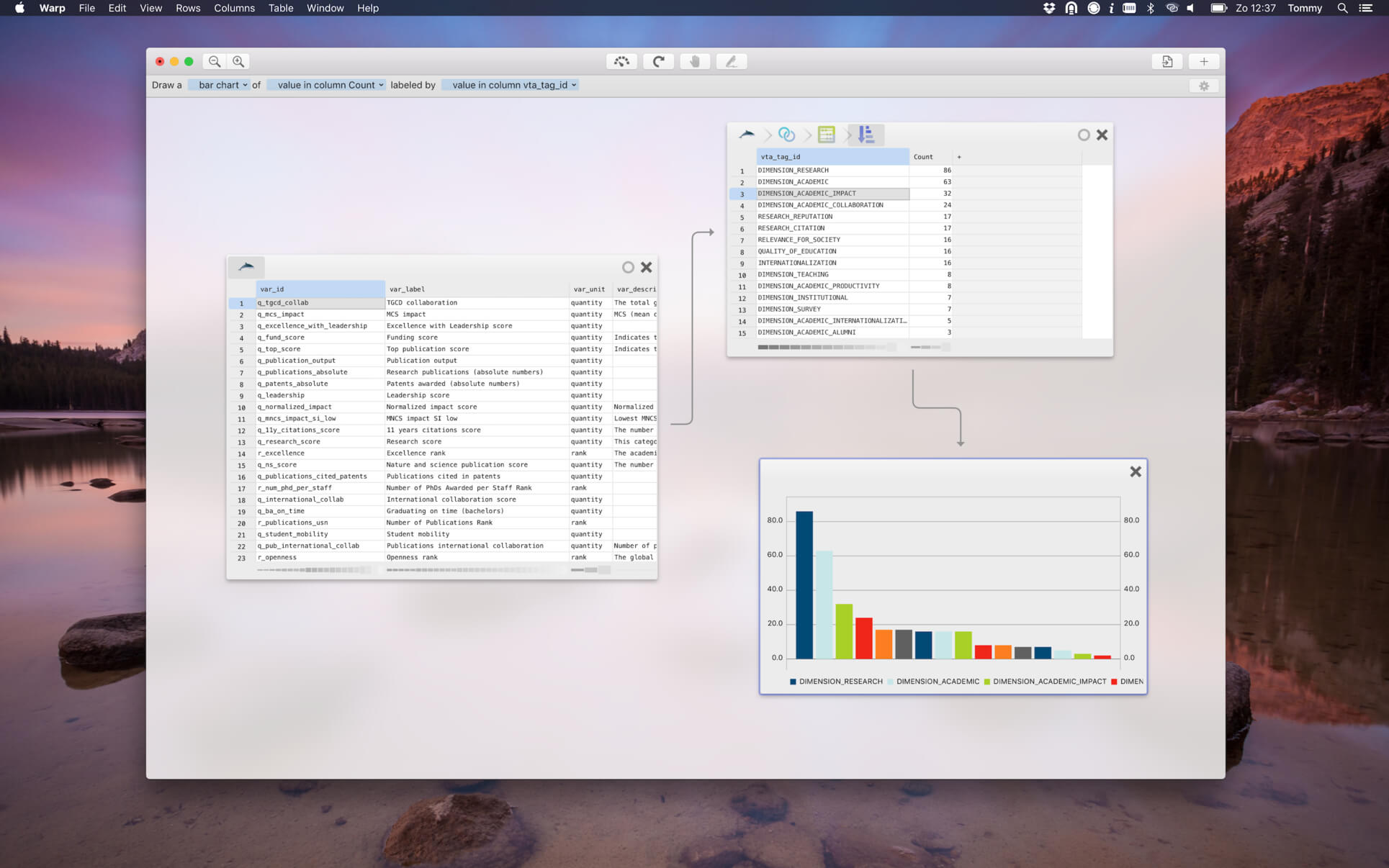Close the bar chart panel
Viewport: 1389px width, 868px height.
point(1136,472)
